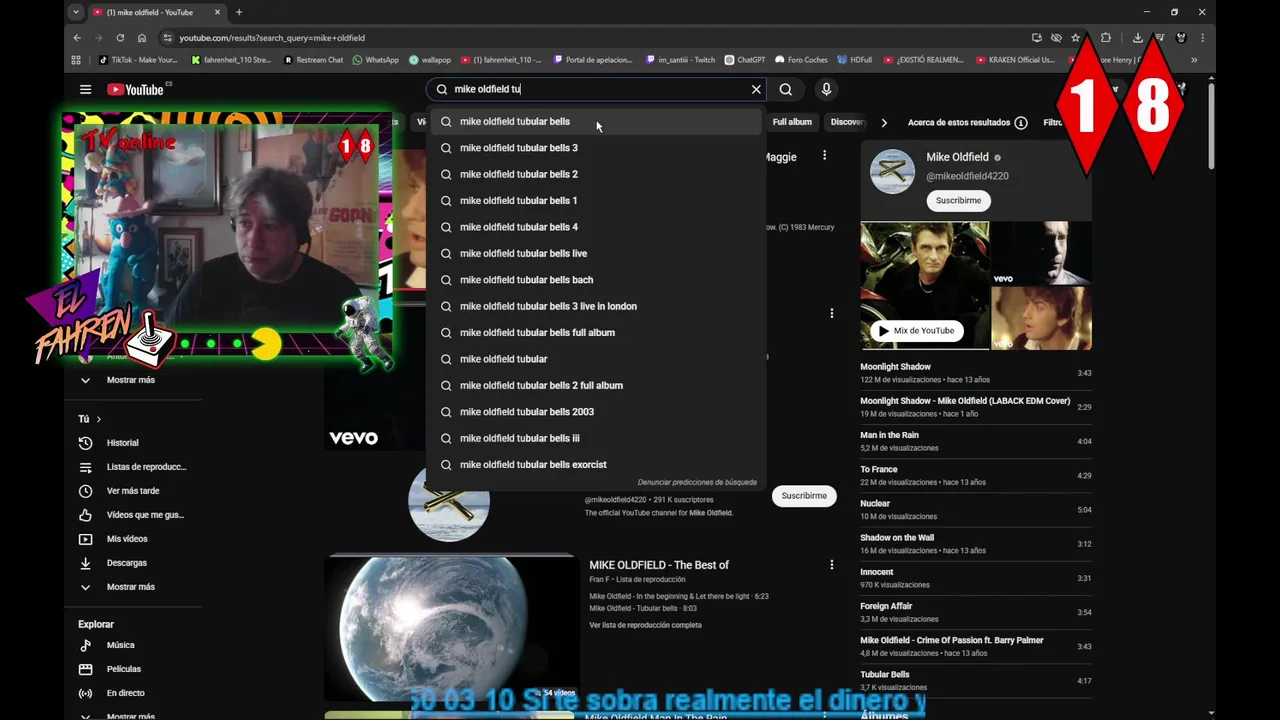Image resolution: width=1280 pixels, height=720 pixels.
Task: Click Denunciar predicciones de búsqueda
Action: [x=697, y=482]
